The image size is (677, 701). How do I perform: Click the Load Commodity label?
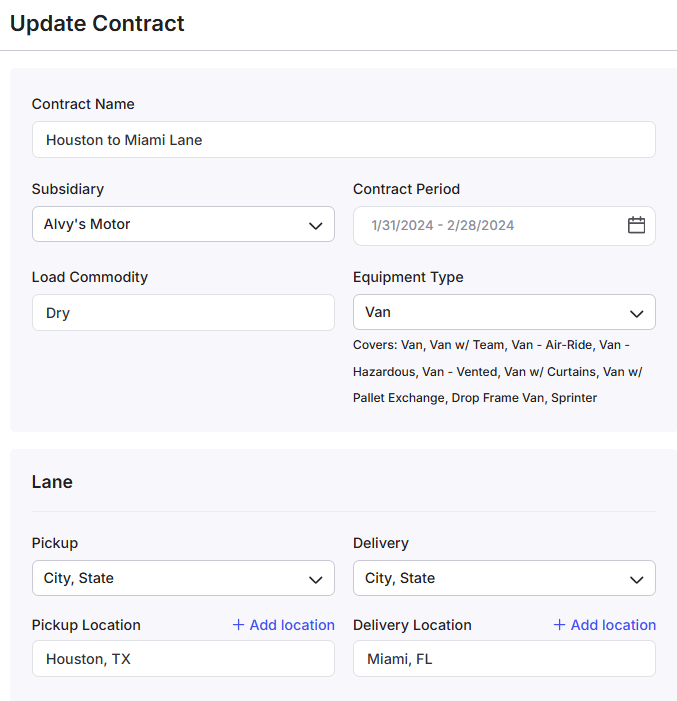(89, 277)
